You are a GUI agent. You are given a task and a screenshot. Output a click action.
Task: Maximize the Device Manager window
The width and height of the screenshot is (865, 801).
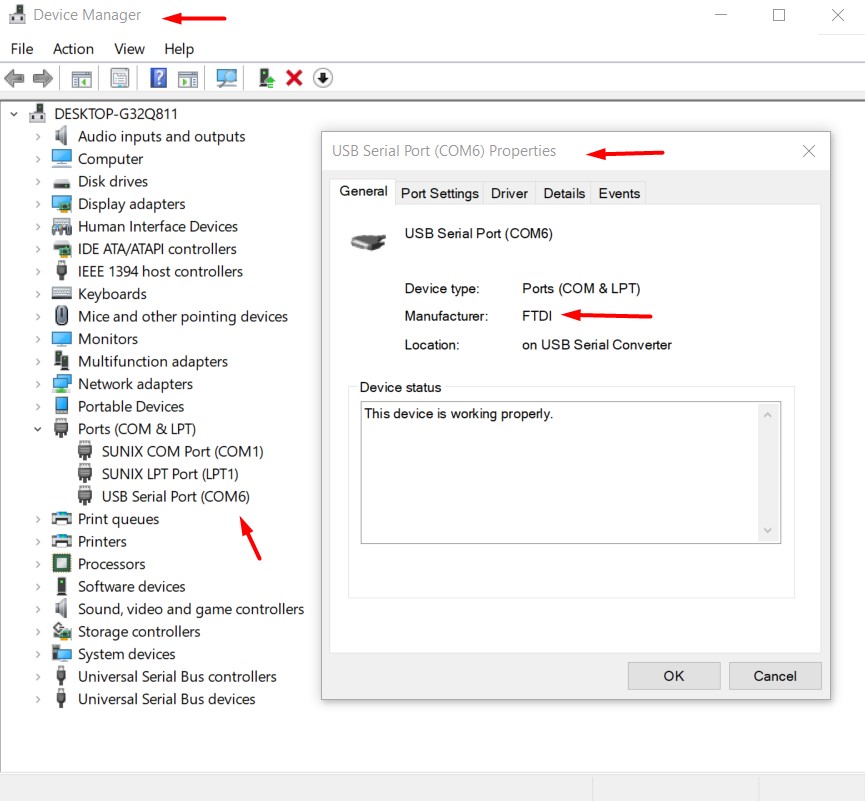(x=779, y=15)
